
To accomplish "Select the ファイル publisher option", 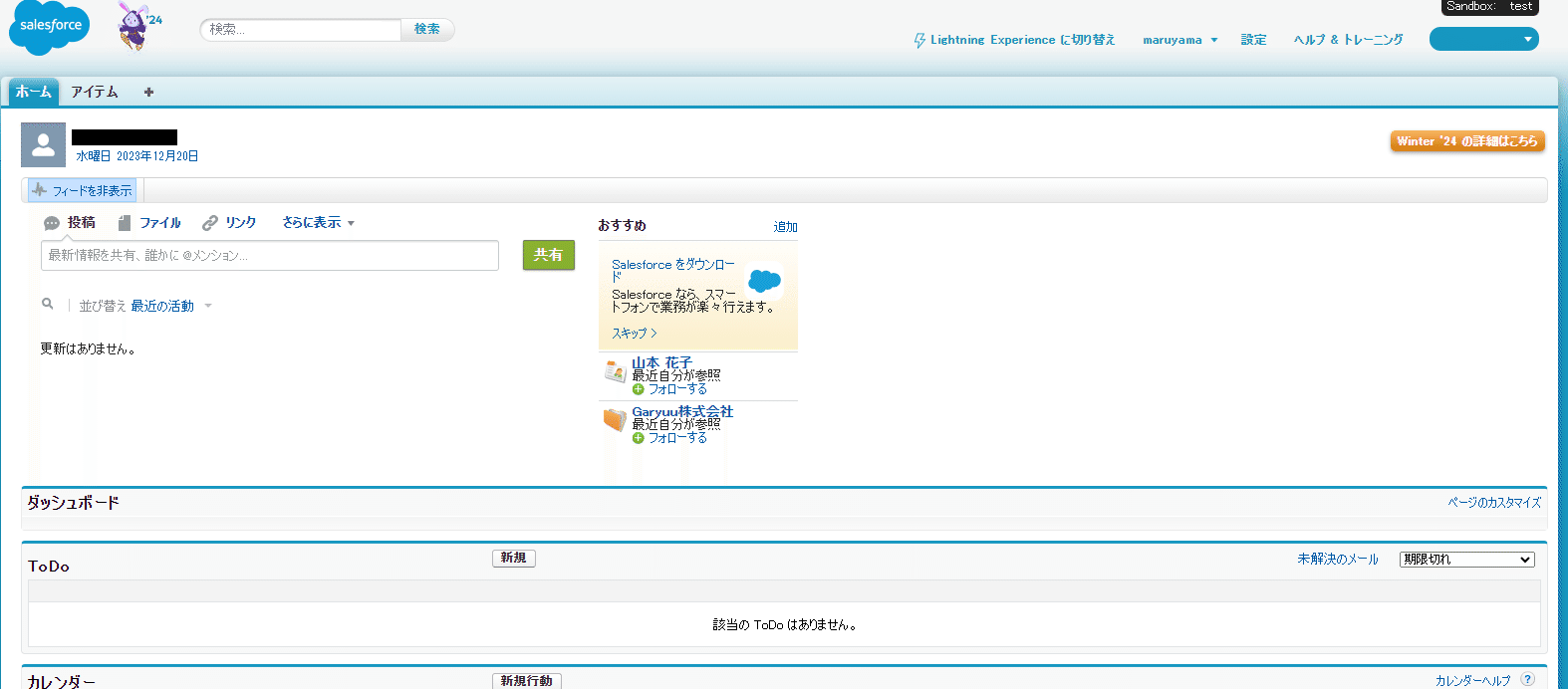I will tap(149, 223).
